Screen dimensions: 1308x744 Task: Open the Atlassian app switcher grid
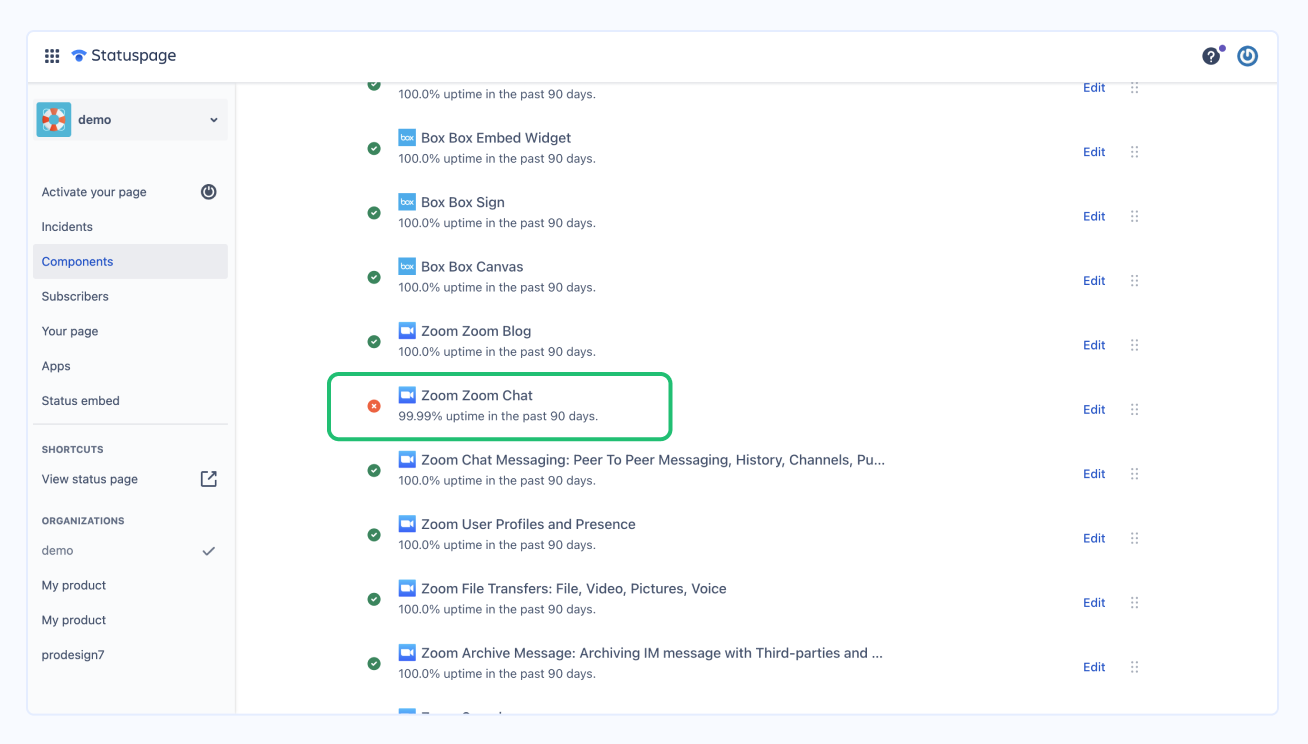[51, 55]
